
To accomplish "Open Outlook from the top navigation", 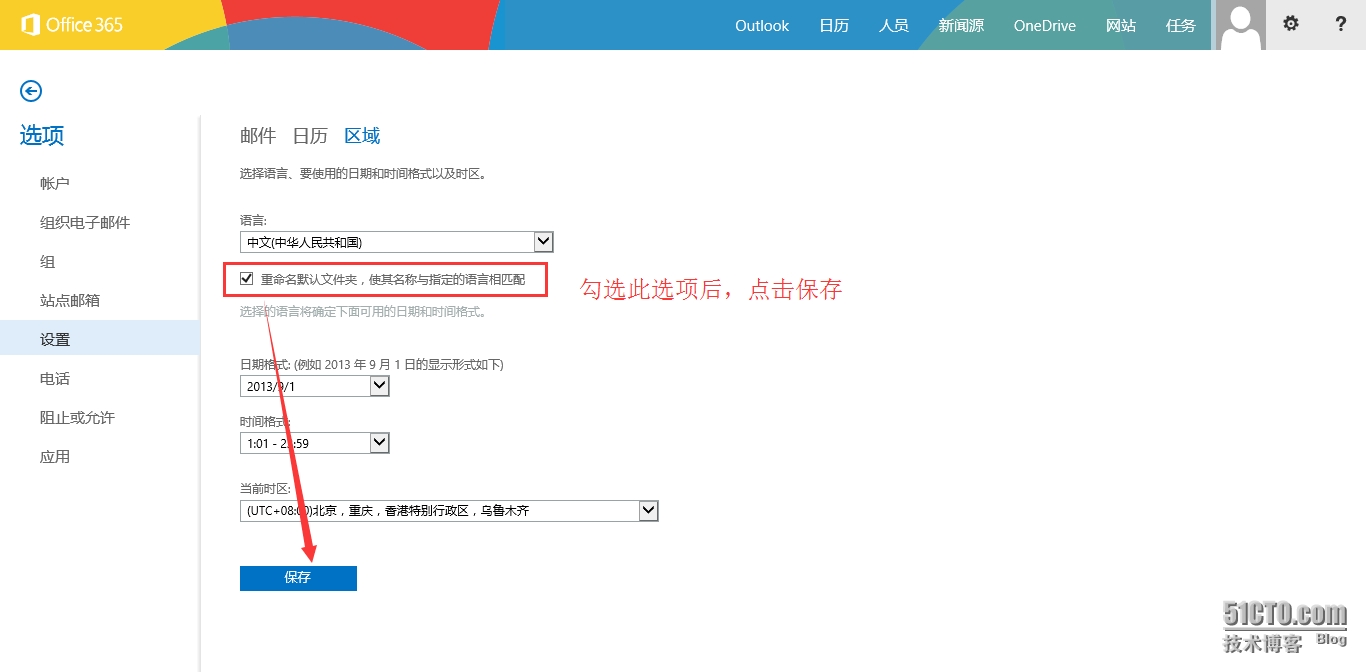I will click(x=762, y=26).
